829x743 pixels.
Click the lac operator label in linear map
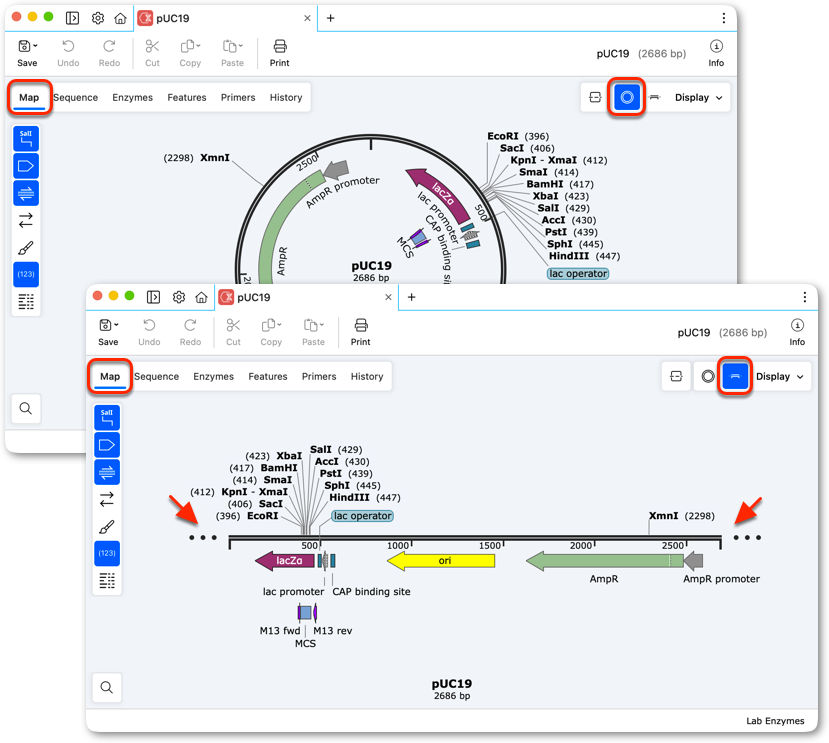click(x=363, y=516)
